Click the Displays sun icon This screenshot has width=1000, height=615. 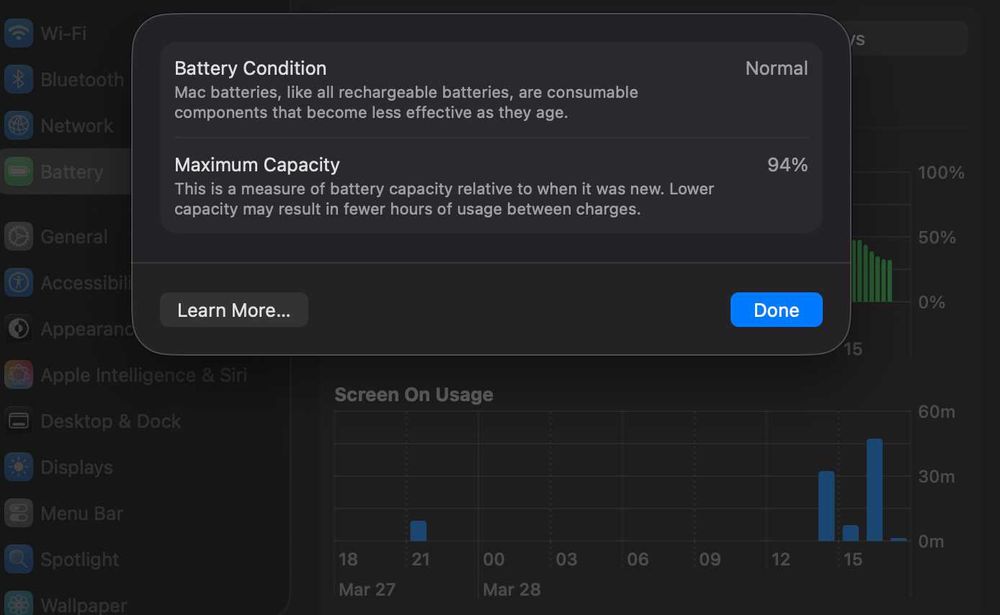(x=18, y=467)
